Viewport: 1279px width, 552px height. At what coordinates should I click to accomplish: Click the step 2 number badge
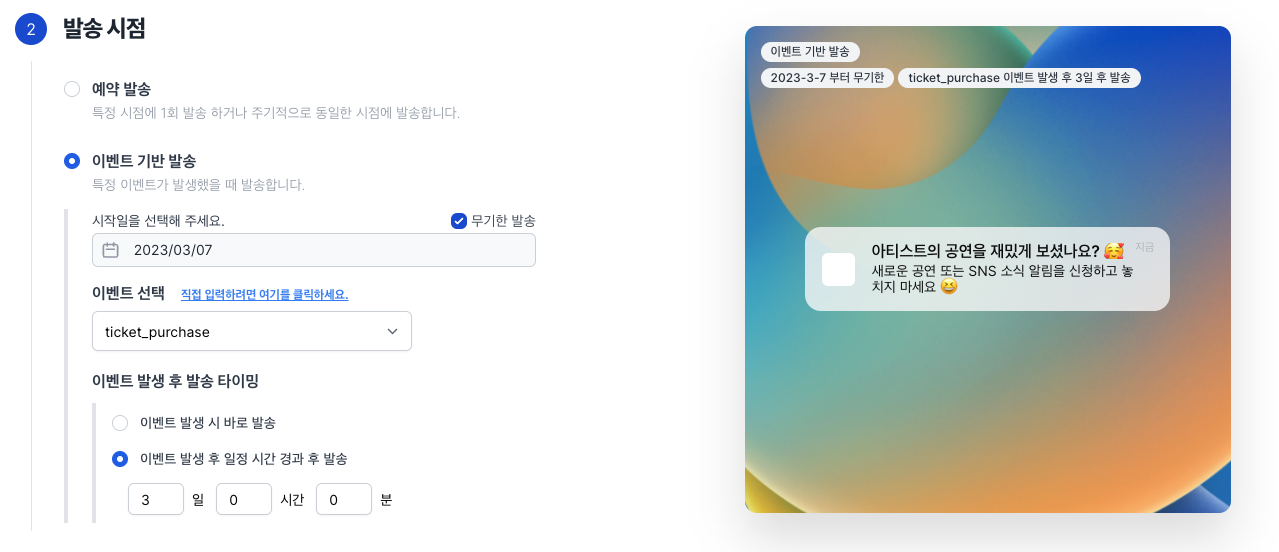coord(31,29)
